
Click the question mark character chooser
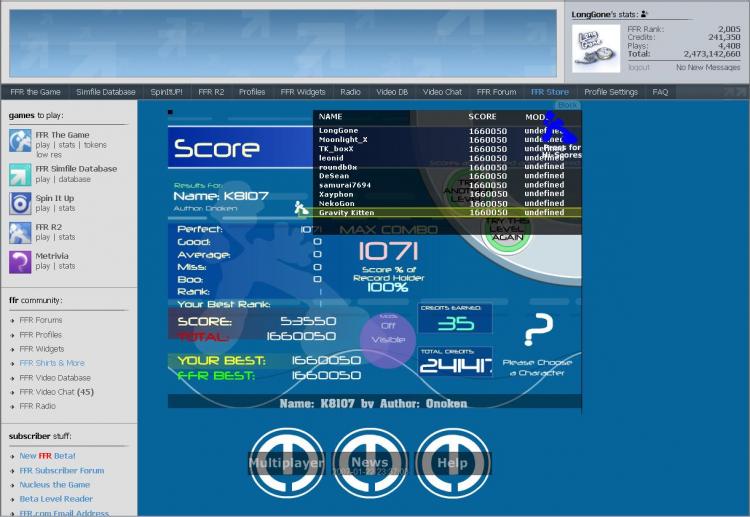[539, 328]
